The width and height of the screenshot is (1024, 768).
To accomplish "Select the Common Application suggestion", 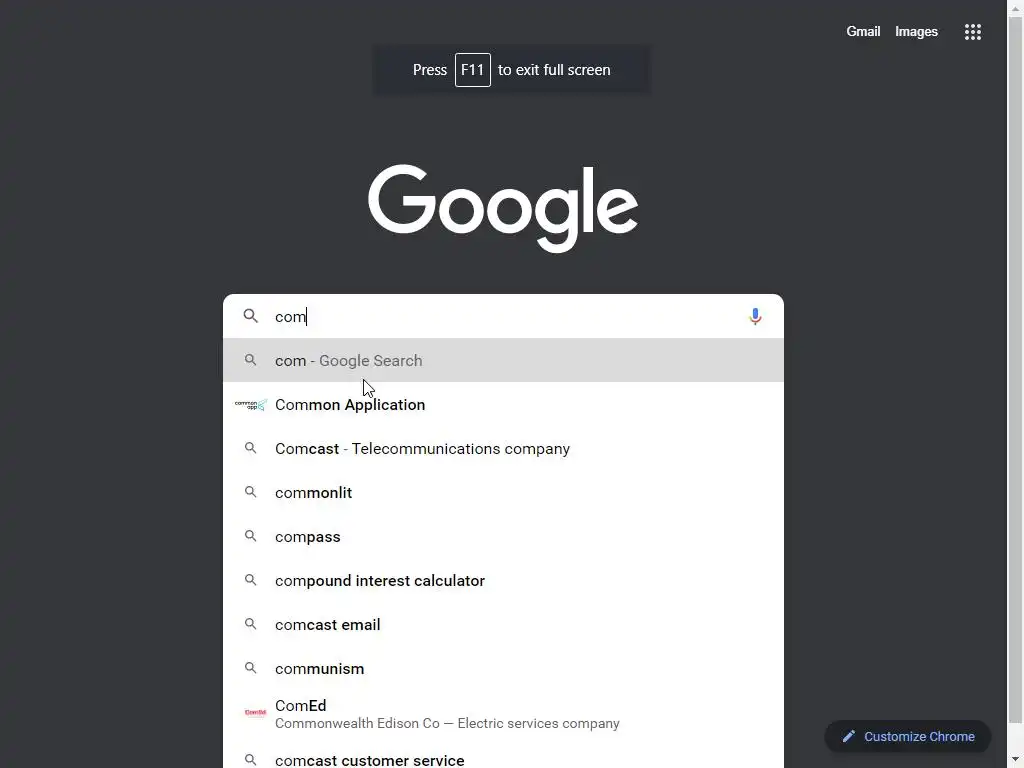I will point(503,405).
